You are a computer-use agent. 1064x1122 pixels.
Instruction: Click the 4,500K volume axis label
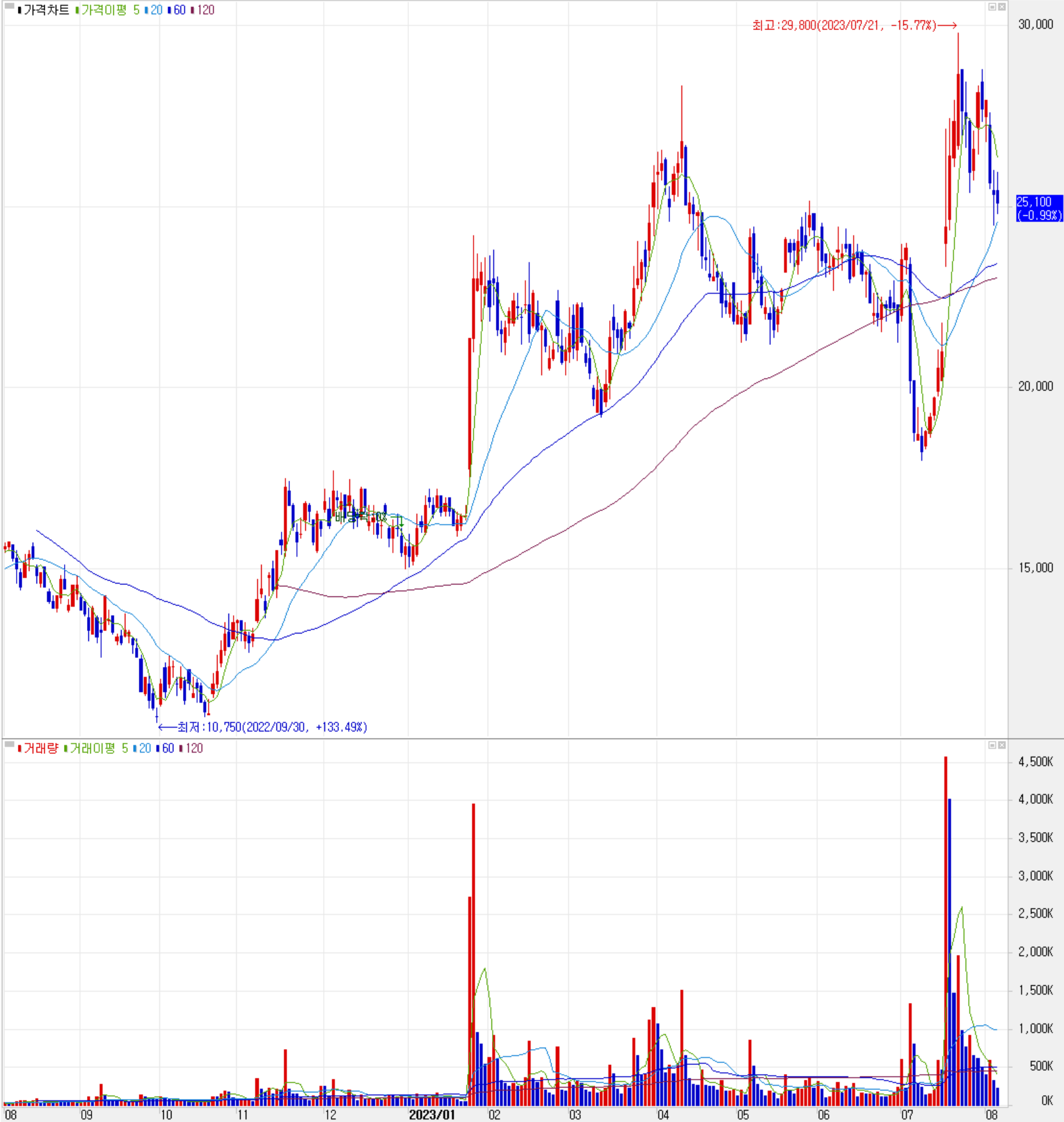click(1035, 762)
